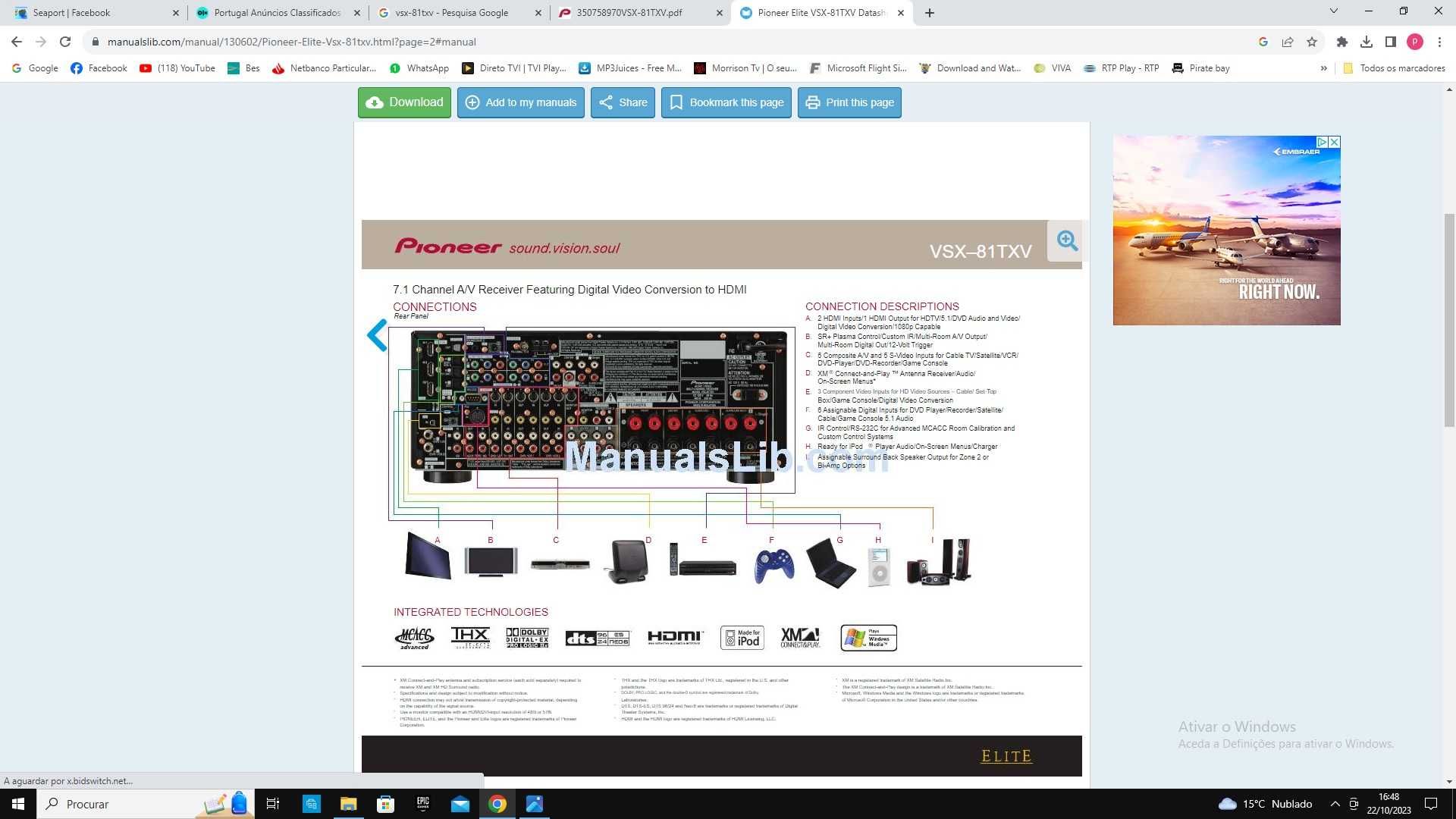Image resolution: width=1456 pixels, height=819 pixels.
Task: Click the Dolby Digital Pro Logic II icon
Action: tap(527, 637)
